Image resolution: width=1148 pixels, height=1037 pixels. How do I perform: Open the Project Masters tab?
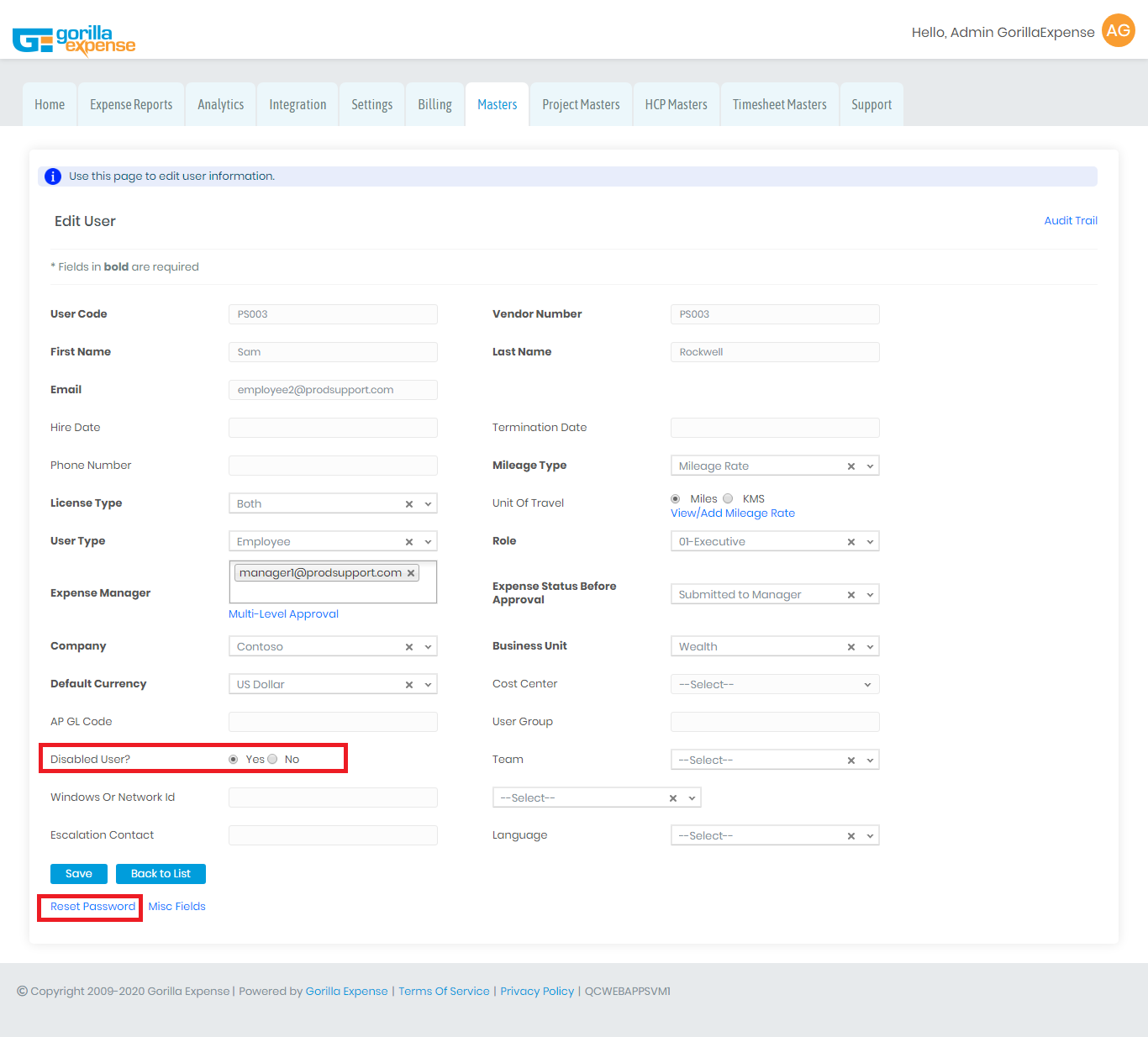tap(581, 104)
